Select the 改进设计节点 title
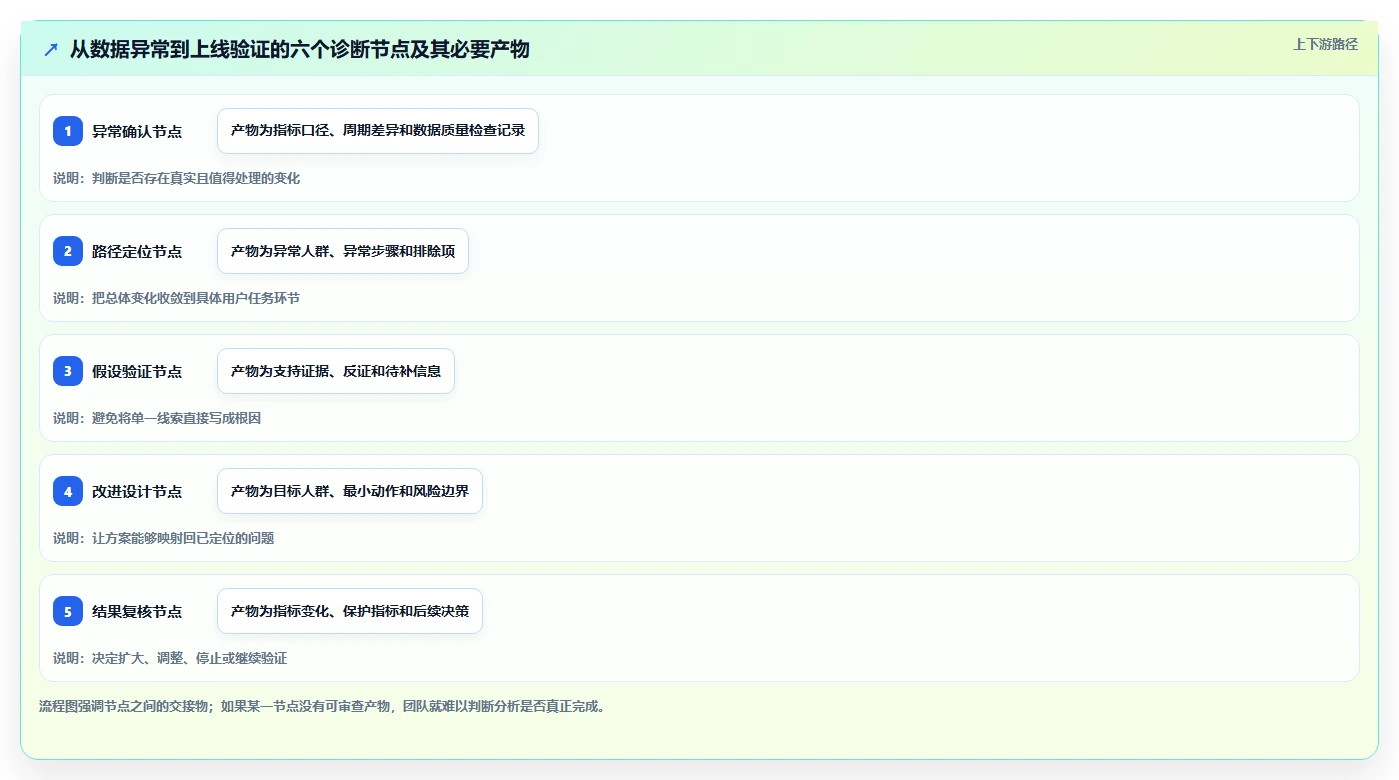1399x780 pixels. click(x=137, y=491)
